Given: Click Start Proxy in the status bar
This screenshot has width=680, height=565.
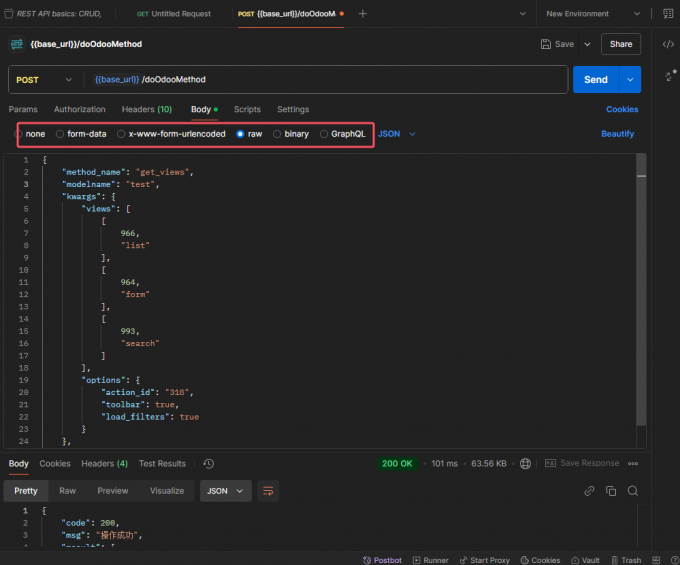Looking at the screenshot, I should (484, 560).
